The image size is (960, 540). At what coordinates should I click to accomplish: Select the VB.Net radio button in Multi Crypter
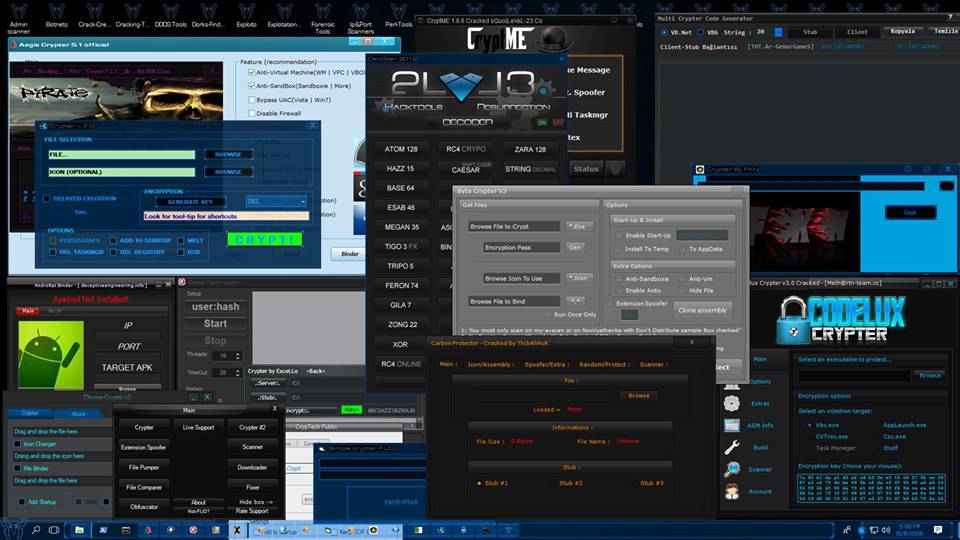(664, 32)
